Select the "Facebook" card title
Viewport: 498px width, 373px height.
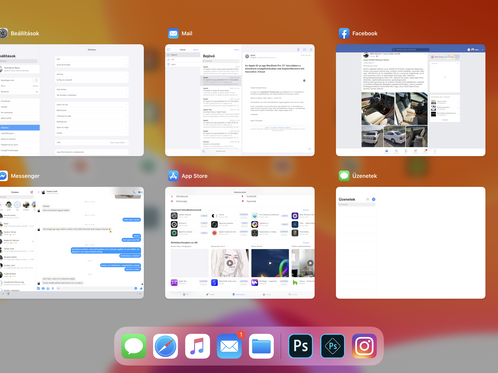[365, 33]
